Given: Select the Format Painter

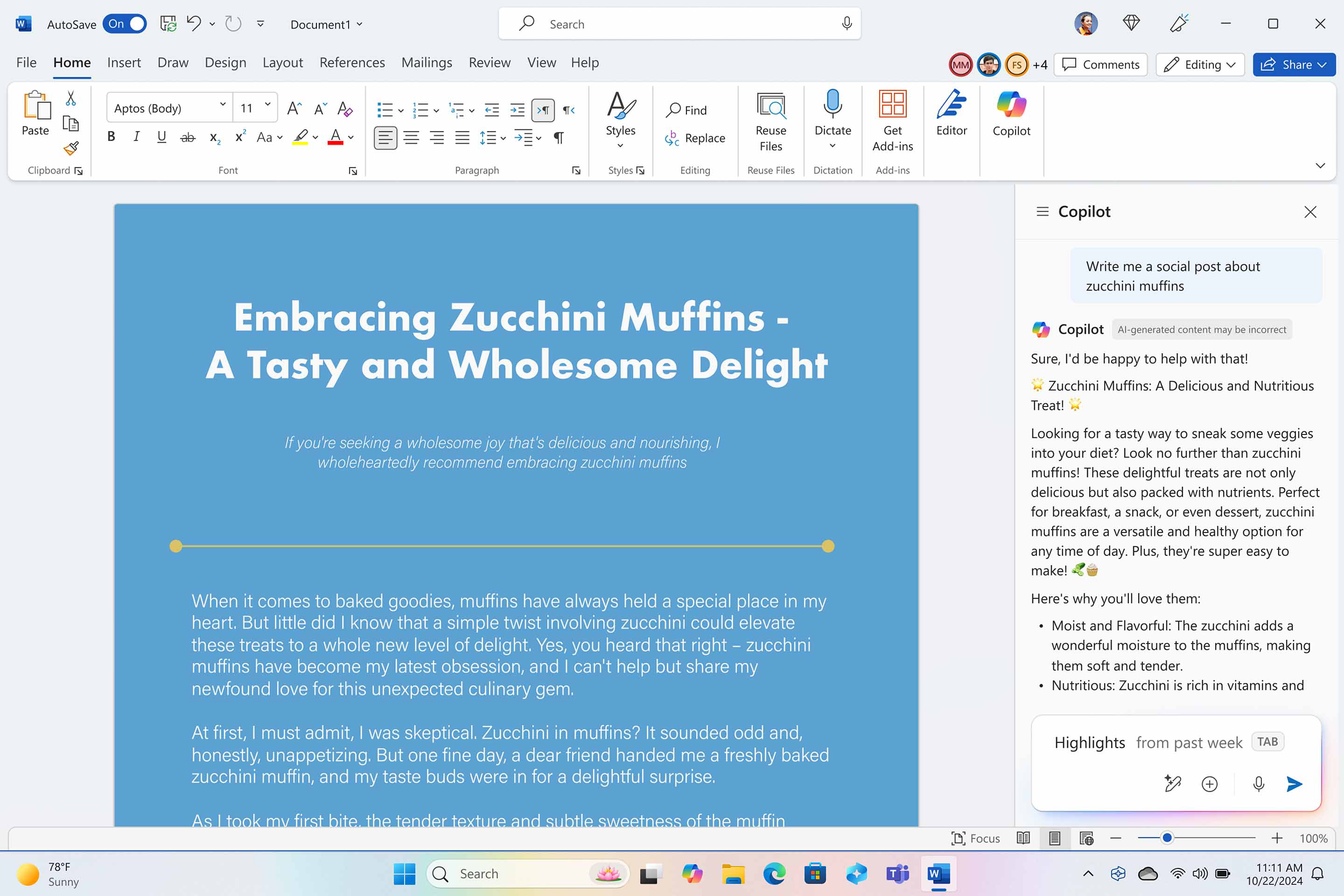Looking at the screenshot, I should 71,148.
